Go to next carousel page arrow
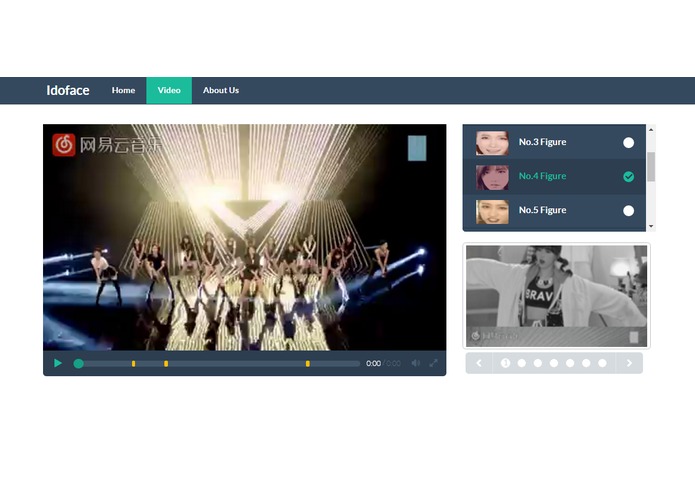Viewport: 695px width, 494px height. [629, 363]
